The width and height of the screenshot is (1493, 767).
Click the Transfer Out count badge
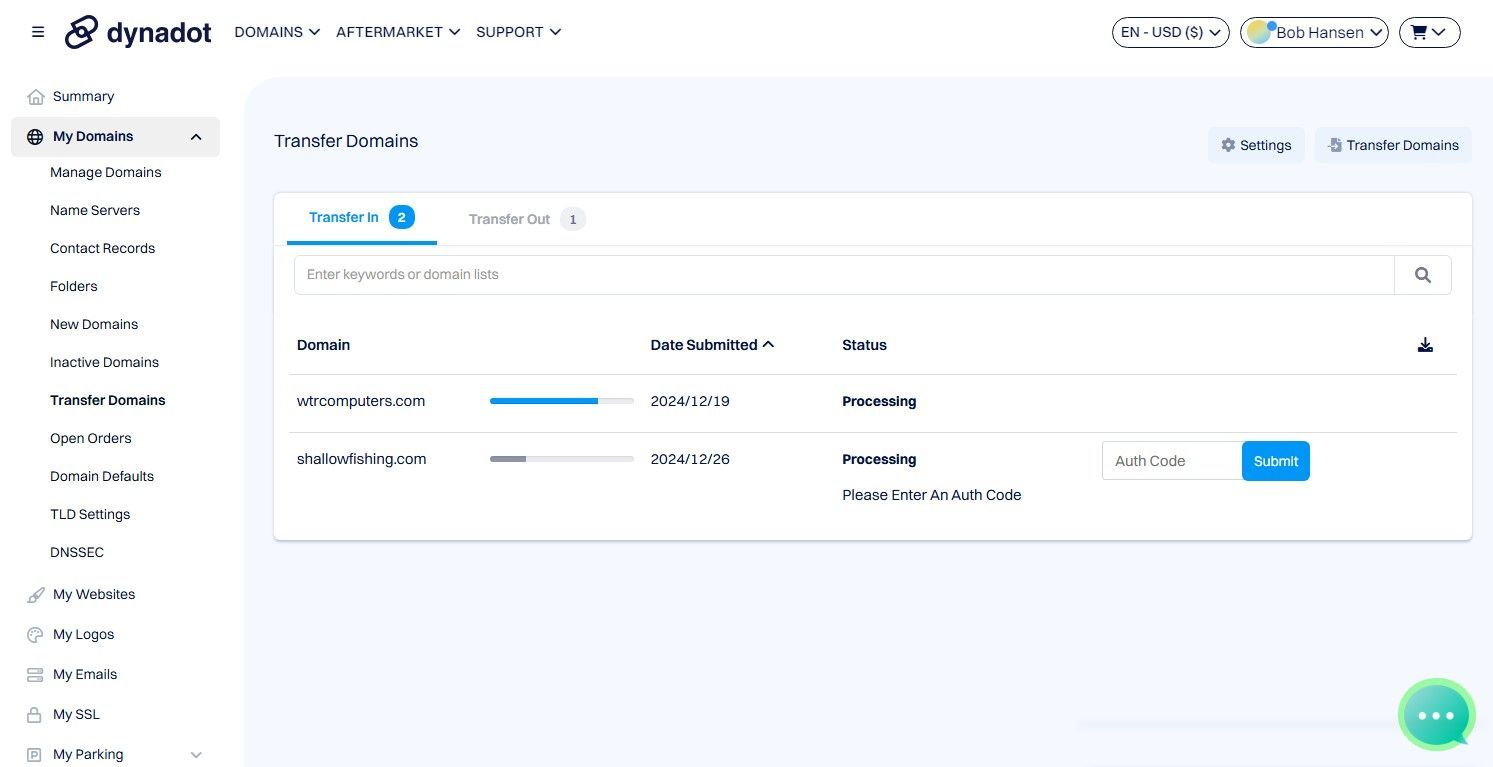(x=573, y=219)
